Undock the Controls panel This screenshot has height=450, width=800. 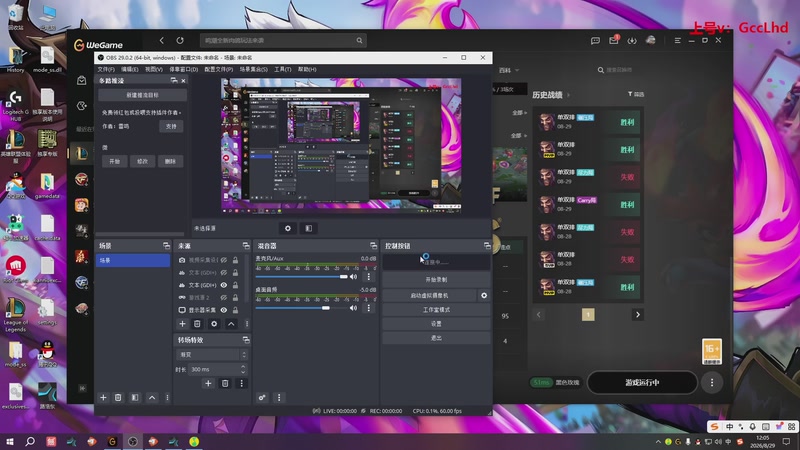coord(487,245)
